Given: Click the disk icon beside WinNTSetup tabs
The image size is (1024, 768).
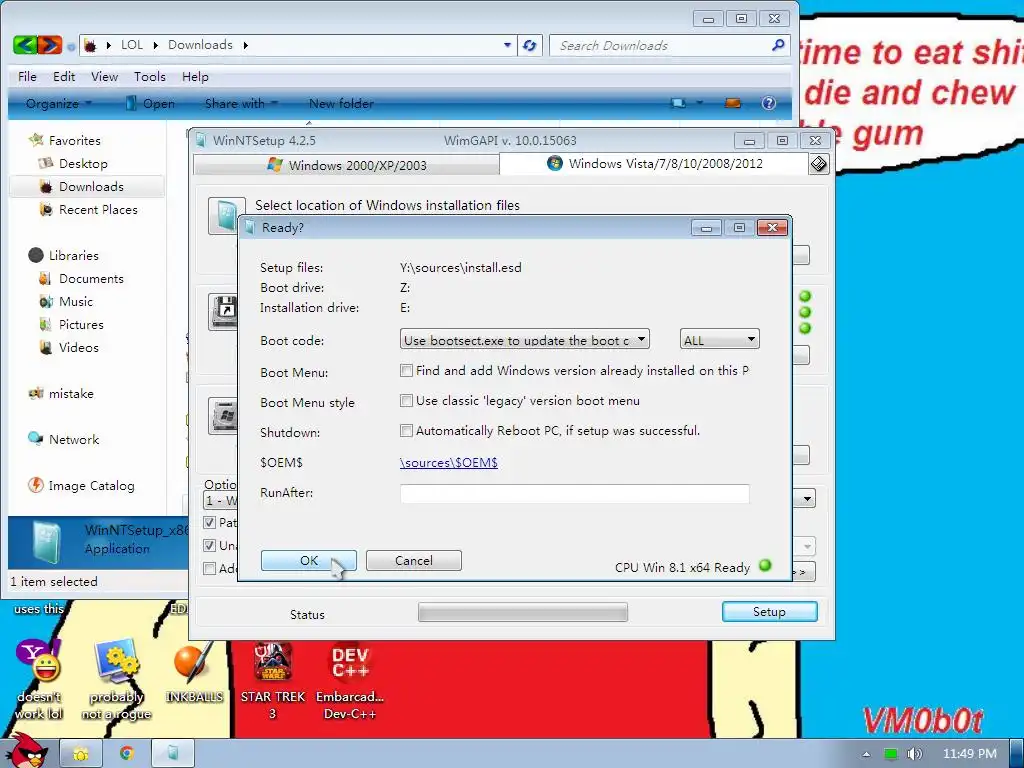Looking at the screenshot, I should point(819,164).
